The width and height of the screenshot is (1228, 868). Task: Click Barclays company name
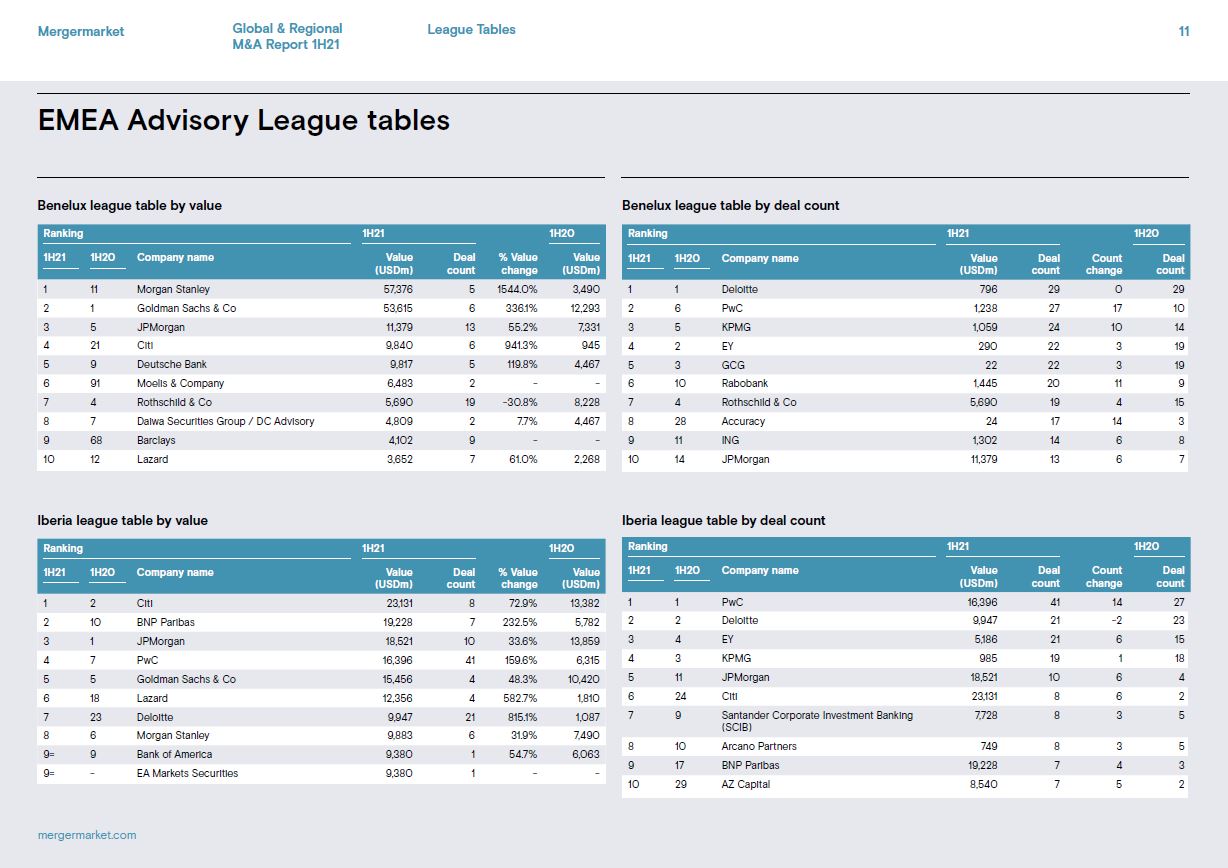156,440
